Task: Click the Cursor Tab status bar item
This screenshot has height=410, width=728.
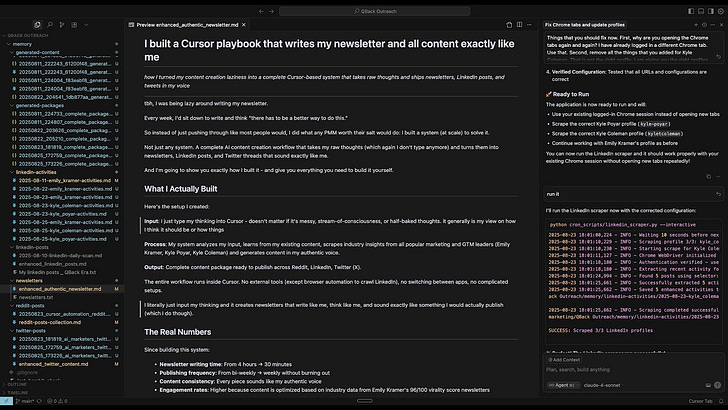Action: [x=700, y=401]
